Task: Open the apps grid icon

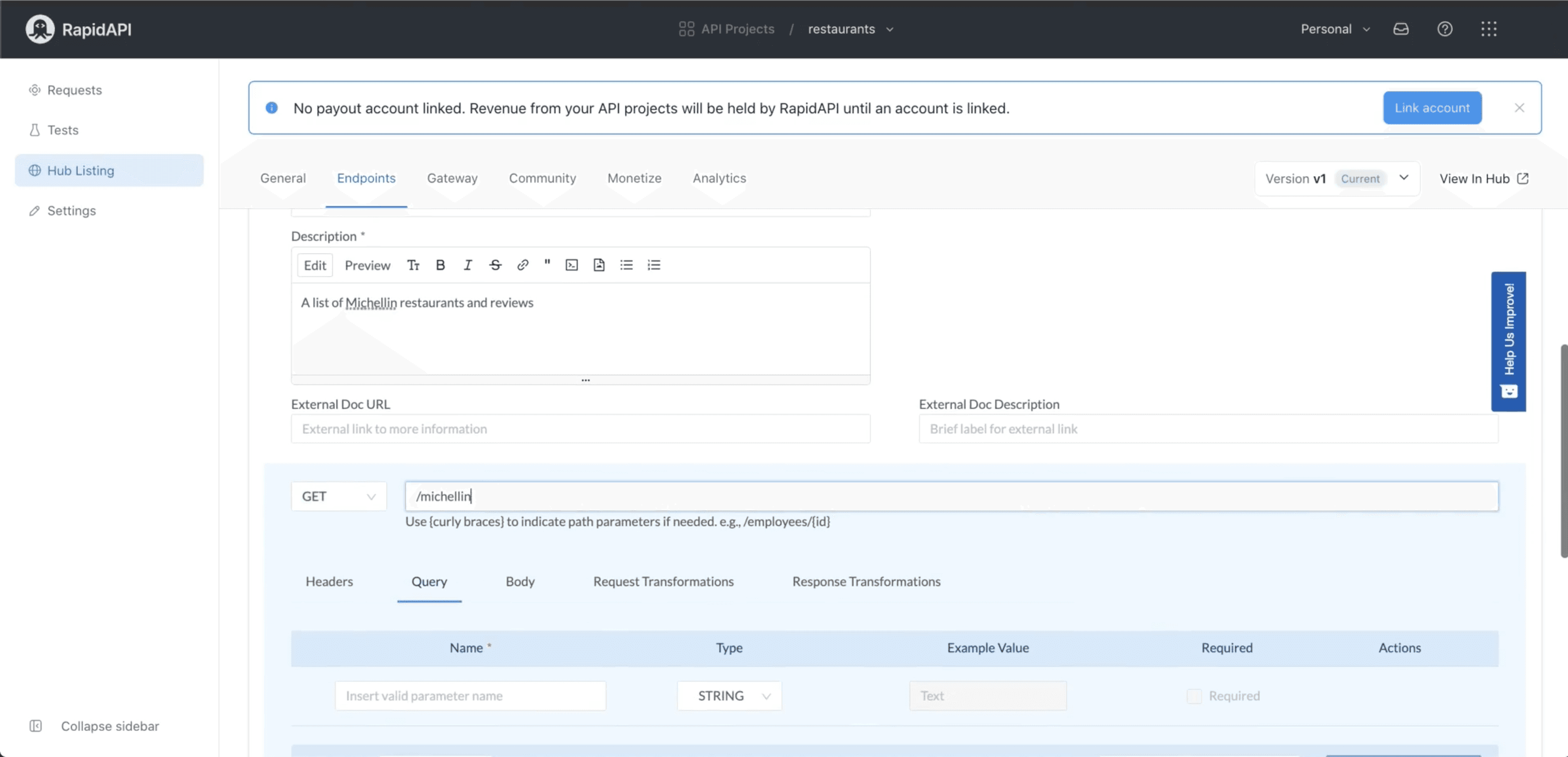Action: (x=1488, y=28)
